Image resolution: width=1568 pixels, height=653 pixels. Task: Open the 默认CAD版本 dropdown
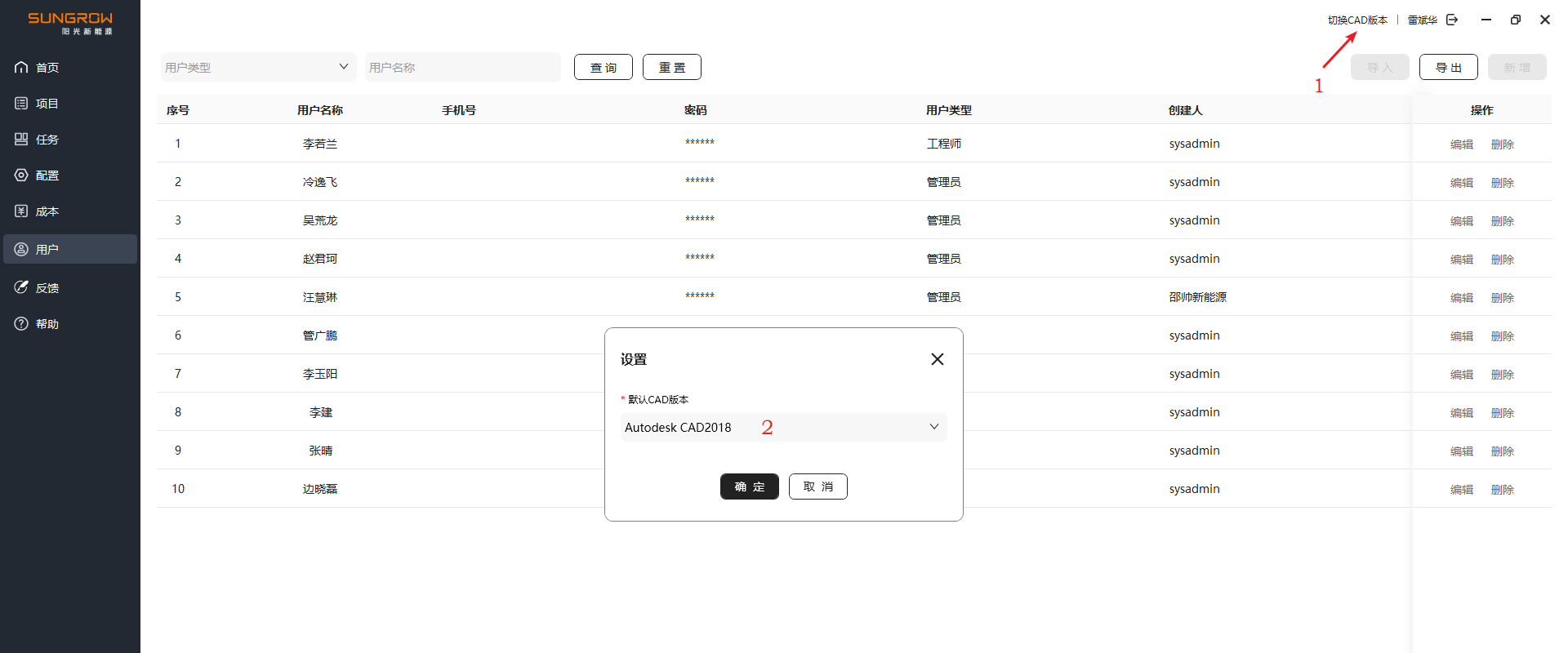[782, 427]
